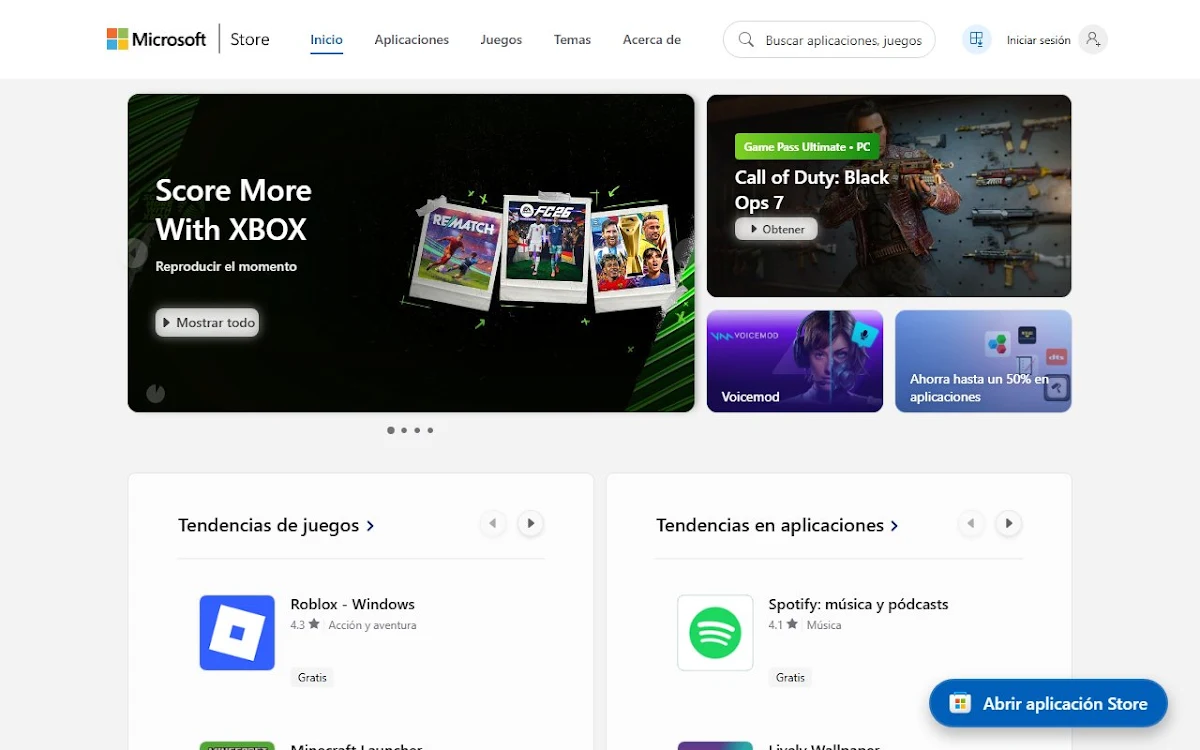The height and width of the screenshot is (750, 1200).
Task: Click Abrir aplicación Store button
Action: click(1048, 703)
